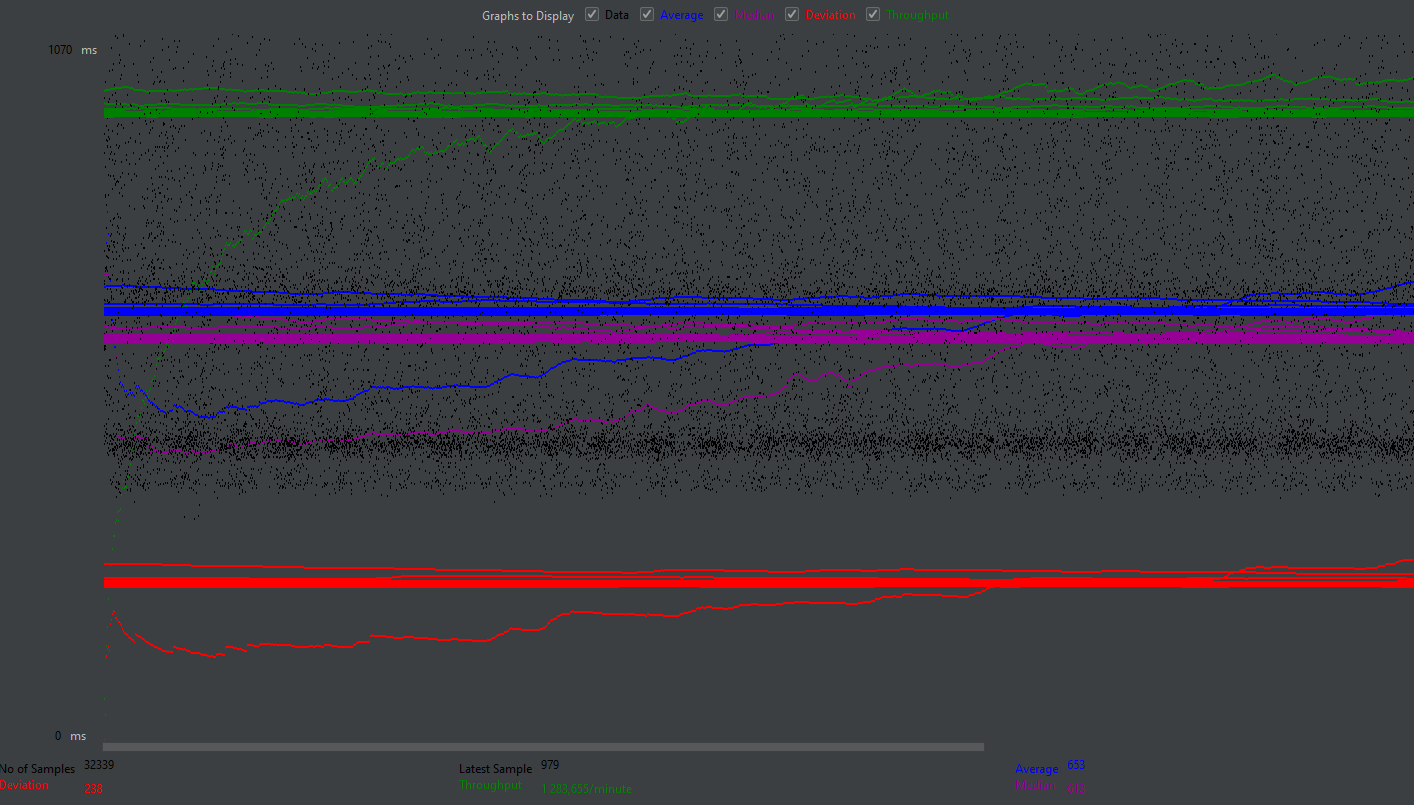The width and height of the screenshot is (1414, 807).
Task: Turn off the Deviation graph checkbox
Action: (793, 15)
